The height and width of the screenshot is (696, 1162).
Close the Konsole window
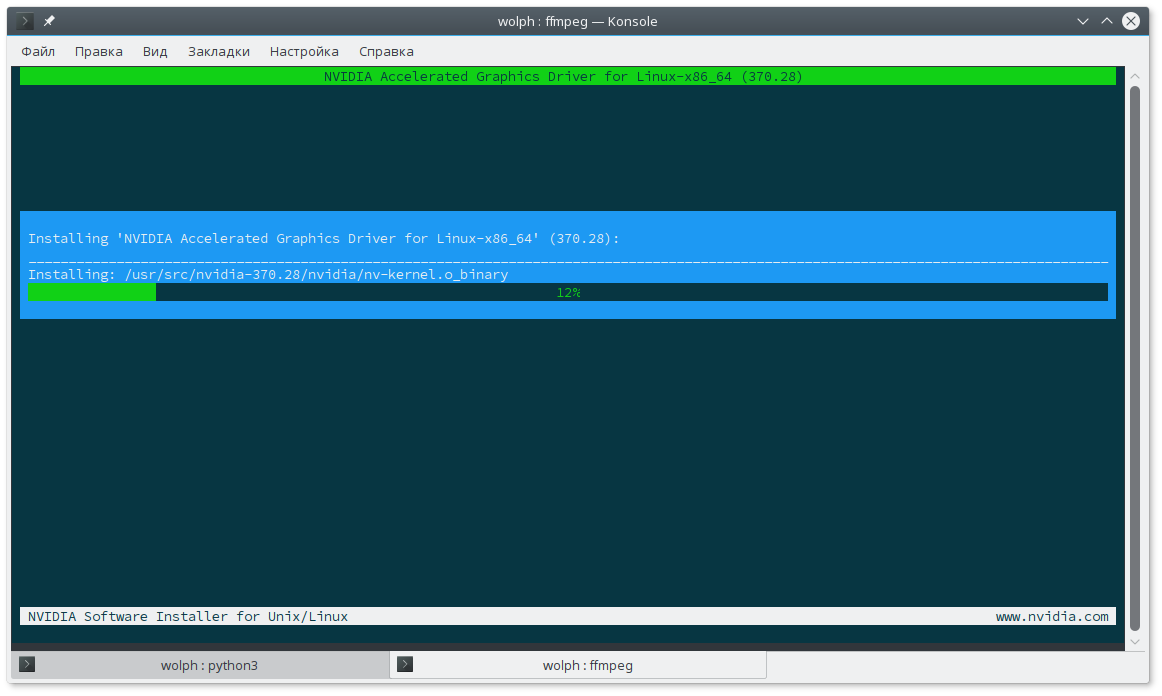click(1131, 21)
